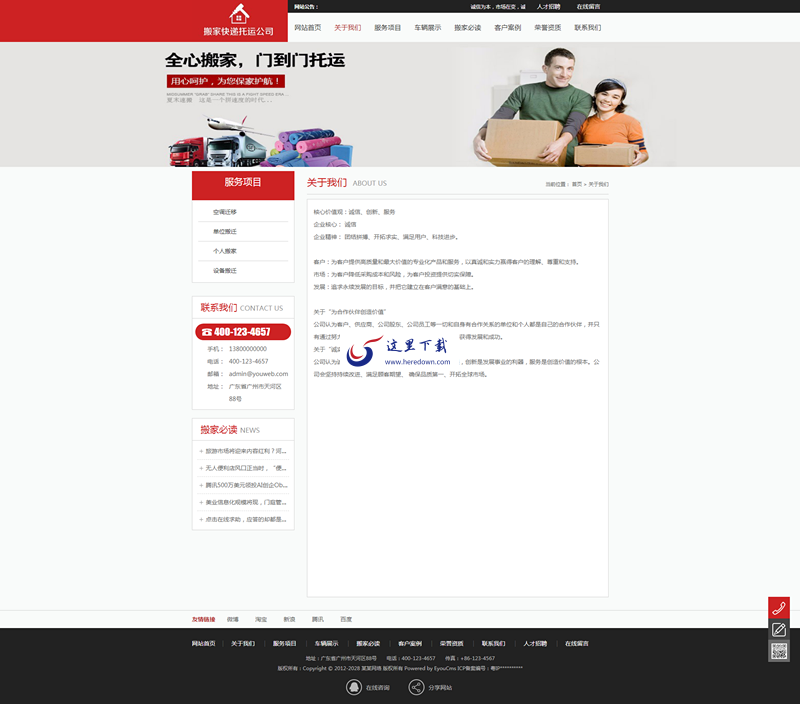This screenshot has width=800, height=704.
Task: Choose 设备搬迁 from the service list
Action: 225,270
